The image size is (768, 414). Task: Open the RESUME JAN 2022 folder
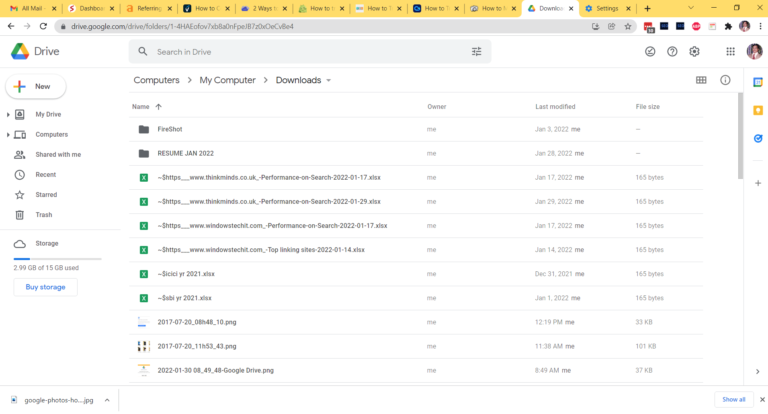[185, 153]
